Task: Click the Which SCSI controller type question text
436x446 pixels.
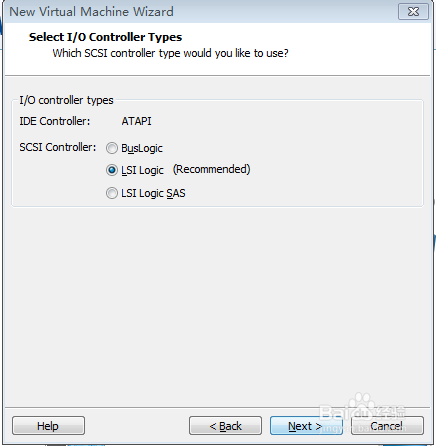Action: [170, 53]
